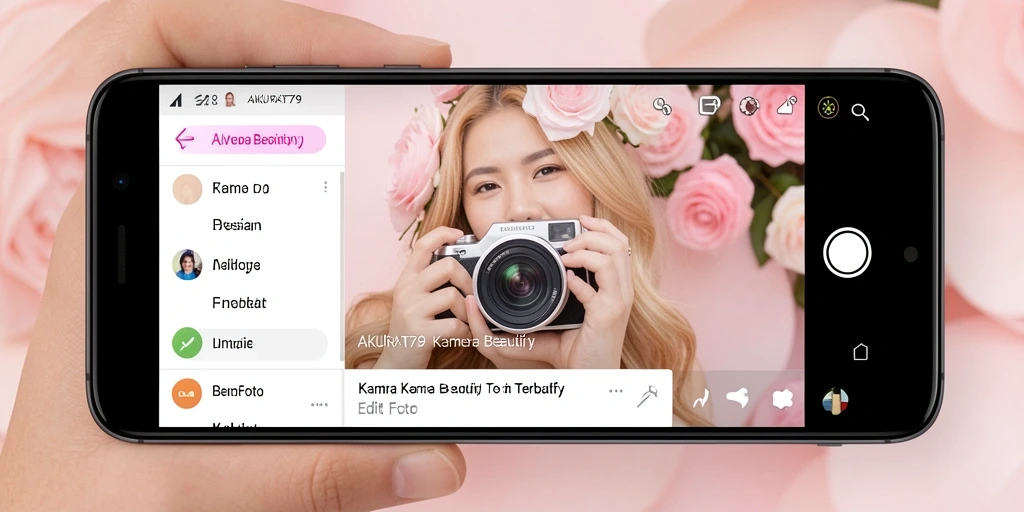Image resolution: width=1024 pixels, height=512 pixels.
Task: Click the AKURAT79 Kamera Beauty watermark caption
Action: coord(446,342)
